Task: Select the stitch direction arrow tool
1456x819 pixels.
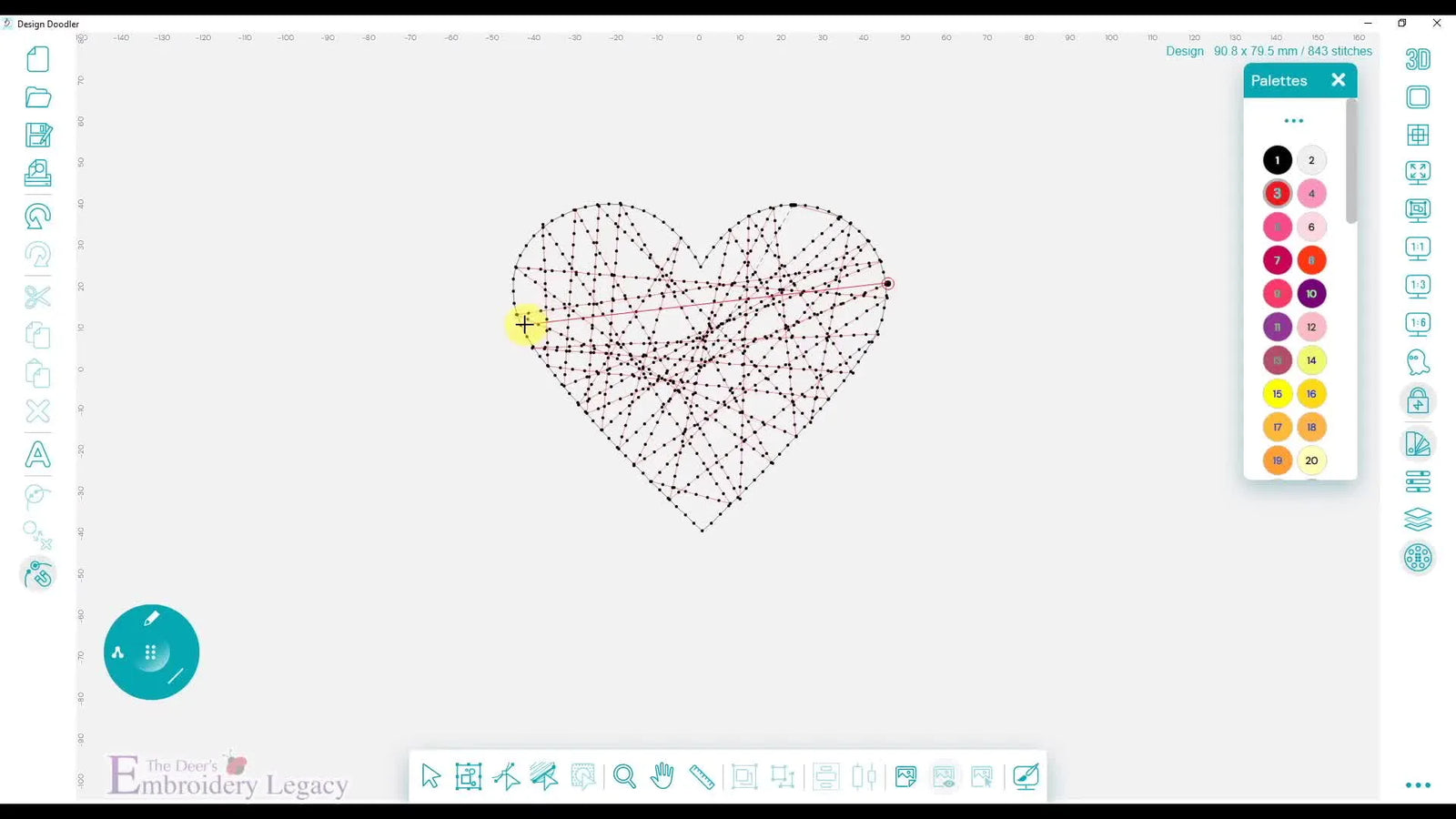Action: coord(545,776)
